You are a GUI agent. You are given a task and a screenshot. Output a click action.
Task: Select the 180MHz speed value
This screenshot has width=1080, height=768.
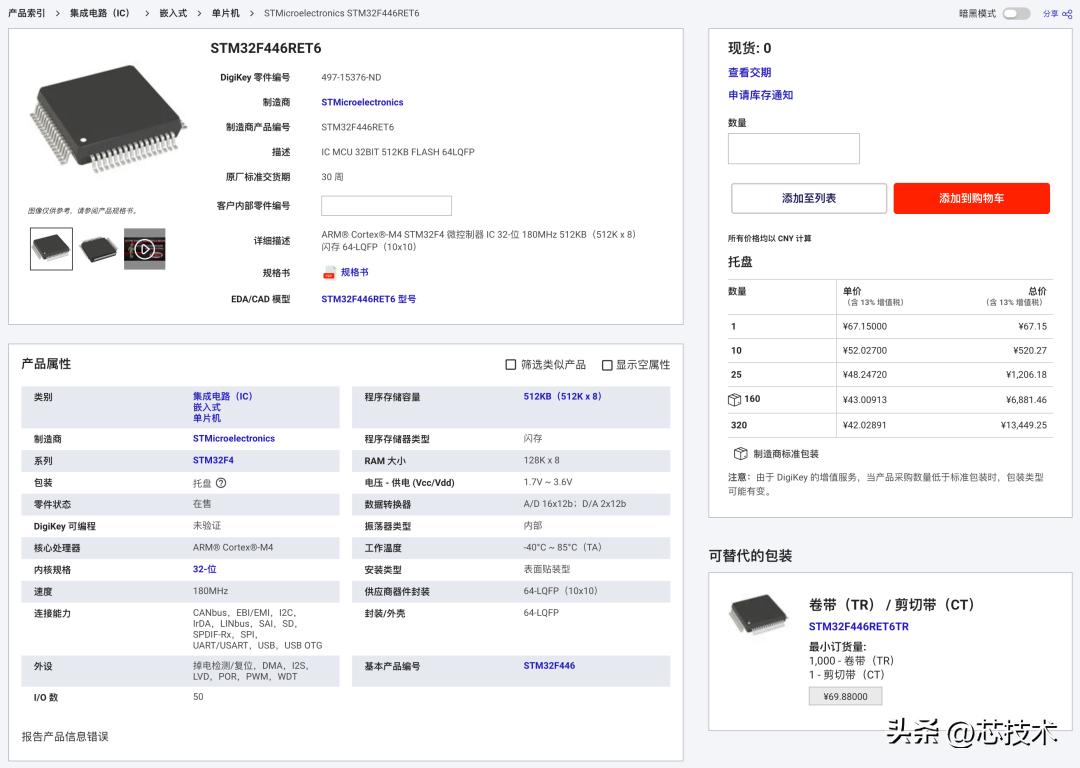[210, 591]
